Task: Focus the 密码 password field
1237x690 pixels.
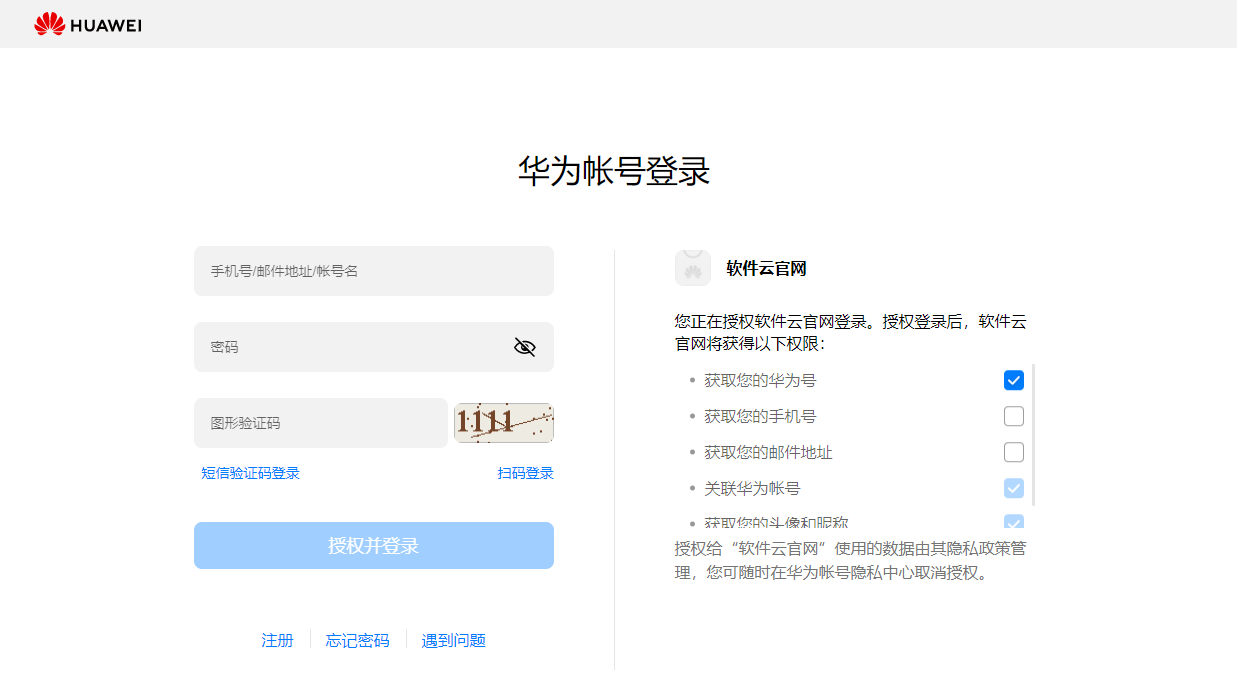Action: coord(374,347)
